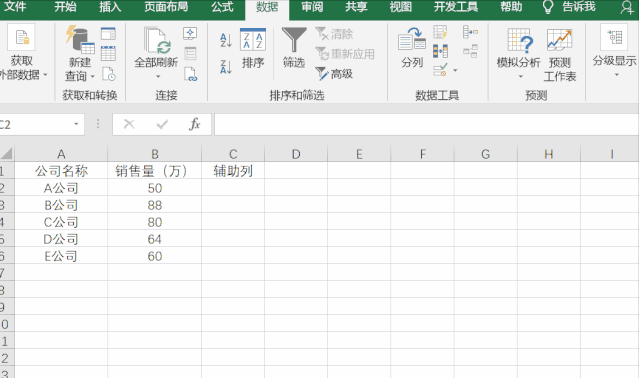The height and width of the screenshot is (378, 639).
Task: Select cell with value 88
Action: point(154,205)
